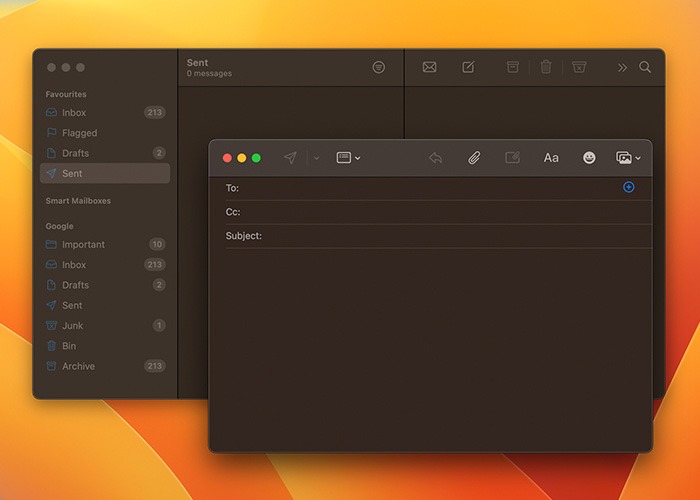
Task: Click the Search magnifier in Mail window
Action: tap(645, 67)
